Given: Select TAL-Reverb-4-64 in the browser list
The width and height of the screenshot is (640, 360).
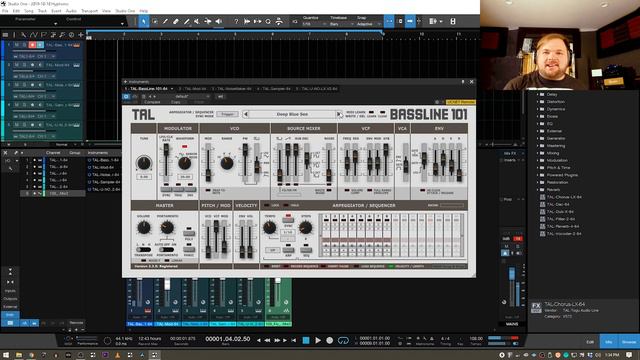Looking at the screenshot, I should 563,227.
